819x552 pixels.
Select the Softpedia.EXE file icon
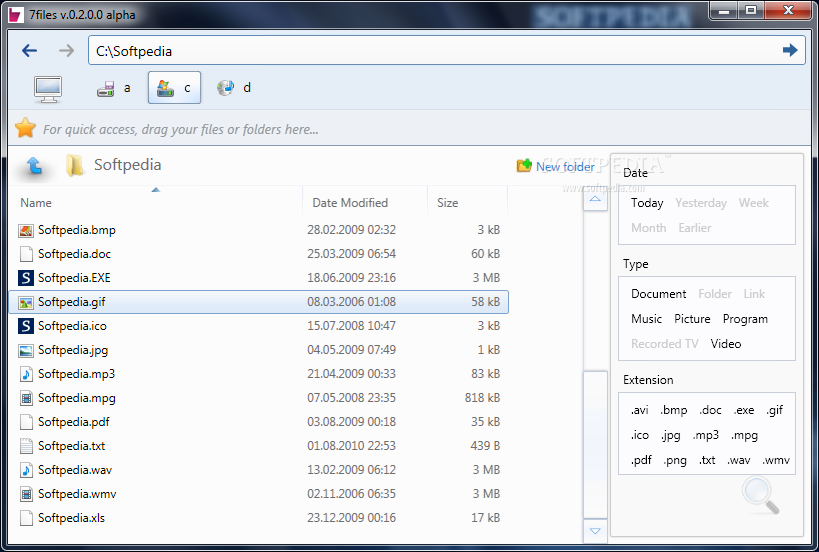click(26, 278)
